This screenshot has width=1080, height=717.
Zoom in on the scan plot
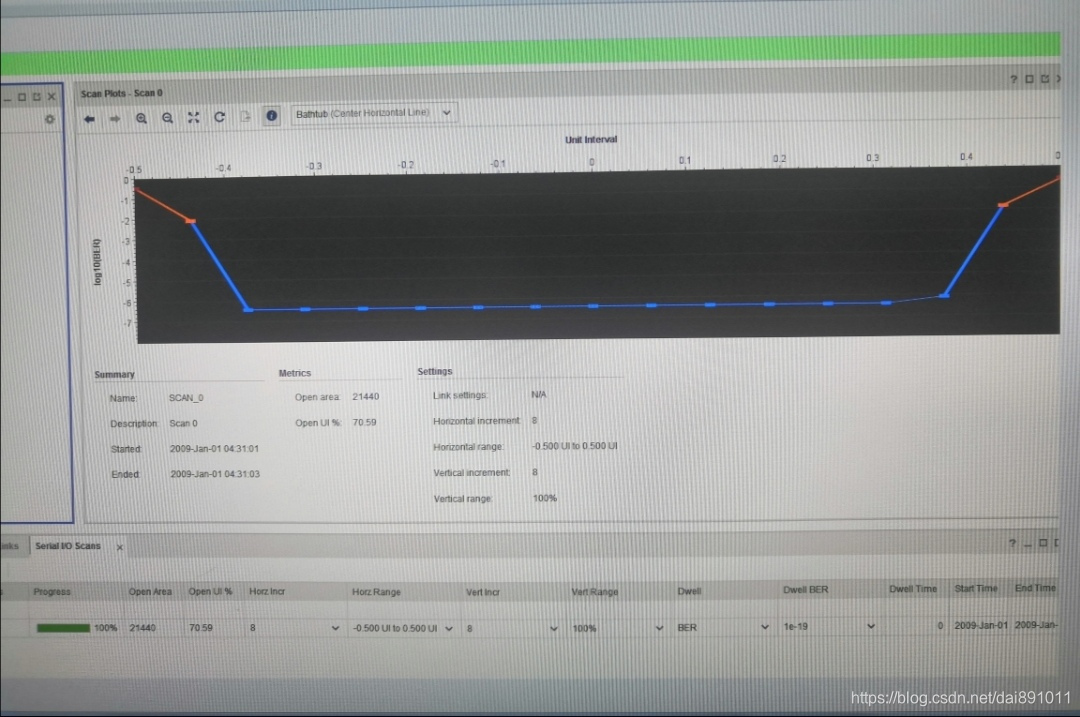point(141,118)
